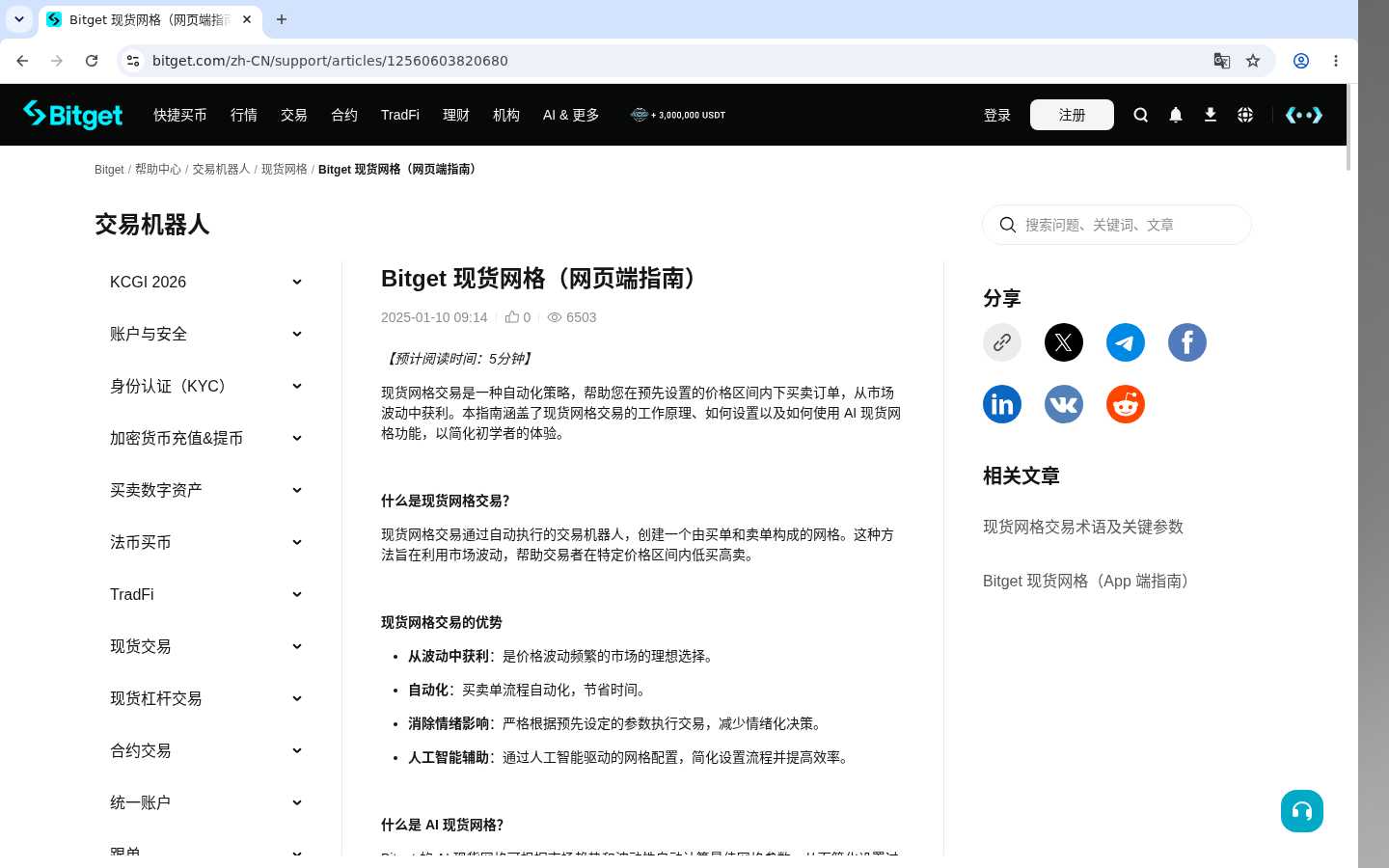The height and width of the screenshot is (868, 1389).
Task: Expand 账户与安全 category
Action: [x=206, y=334]
